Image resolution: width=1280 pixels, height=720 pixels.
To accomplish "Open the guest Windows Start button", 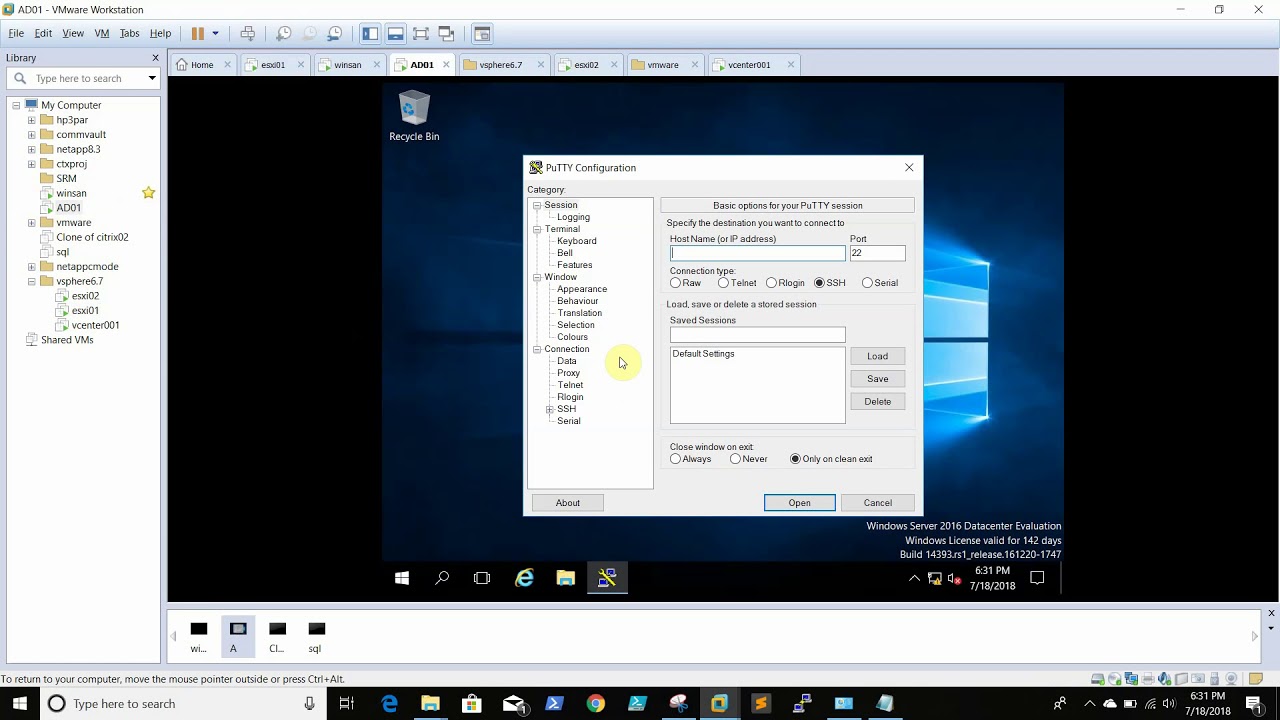I will click(402, 578).
